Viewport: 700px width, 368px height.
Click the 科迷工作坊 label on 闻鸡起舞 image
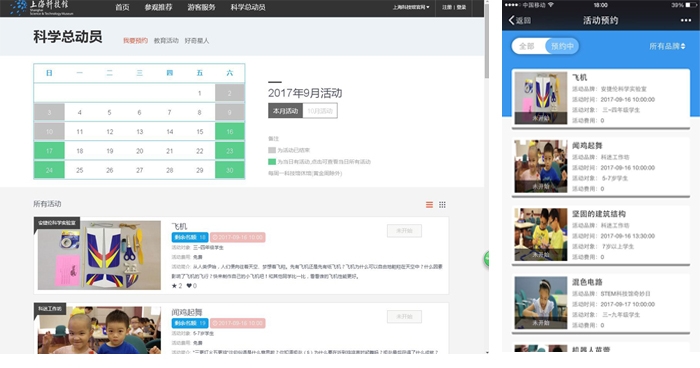tap(50, 309)
